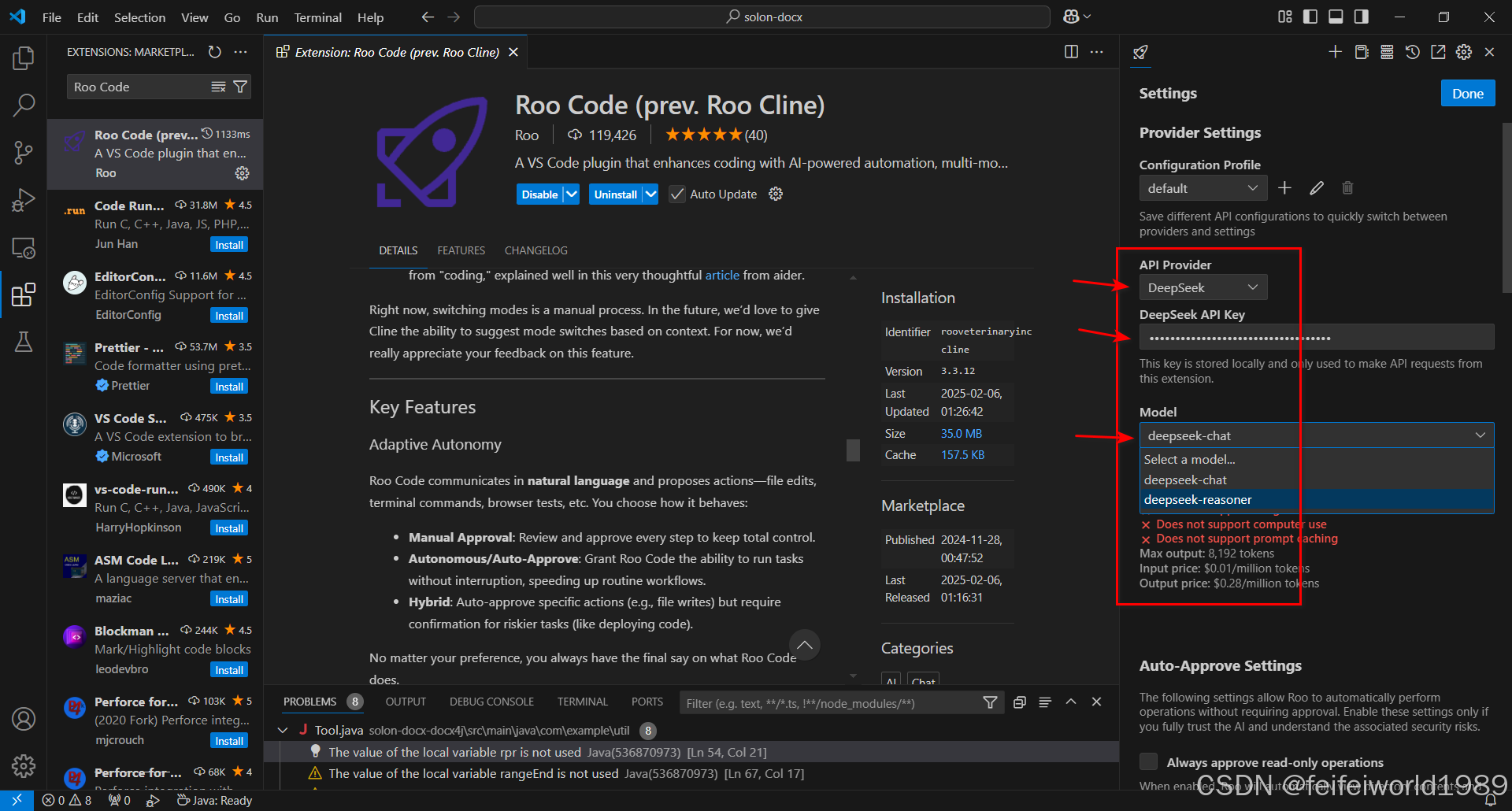Image resolution: width=1512 pixels, height=811 pixels.
Task: Rename the configuration profile with pencil
Action: (1317, 188)
